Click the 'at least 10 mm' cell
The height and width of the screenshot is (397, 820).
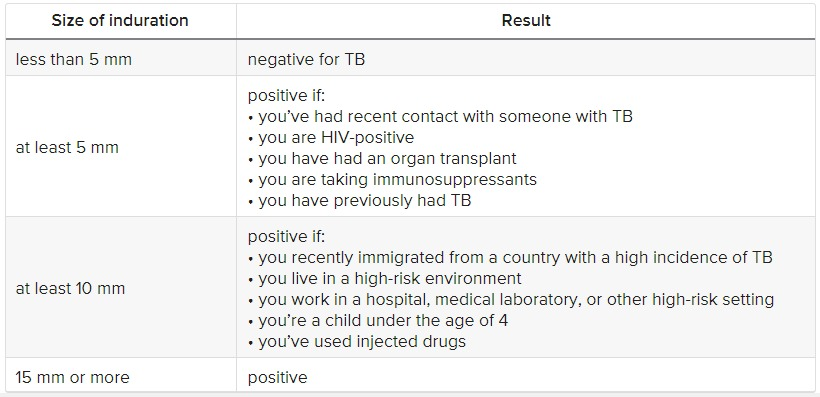coord(121,288)
